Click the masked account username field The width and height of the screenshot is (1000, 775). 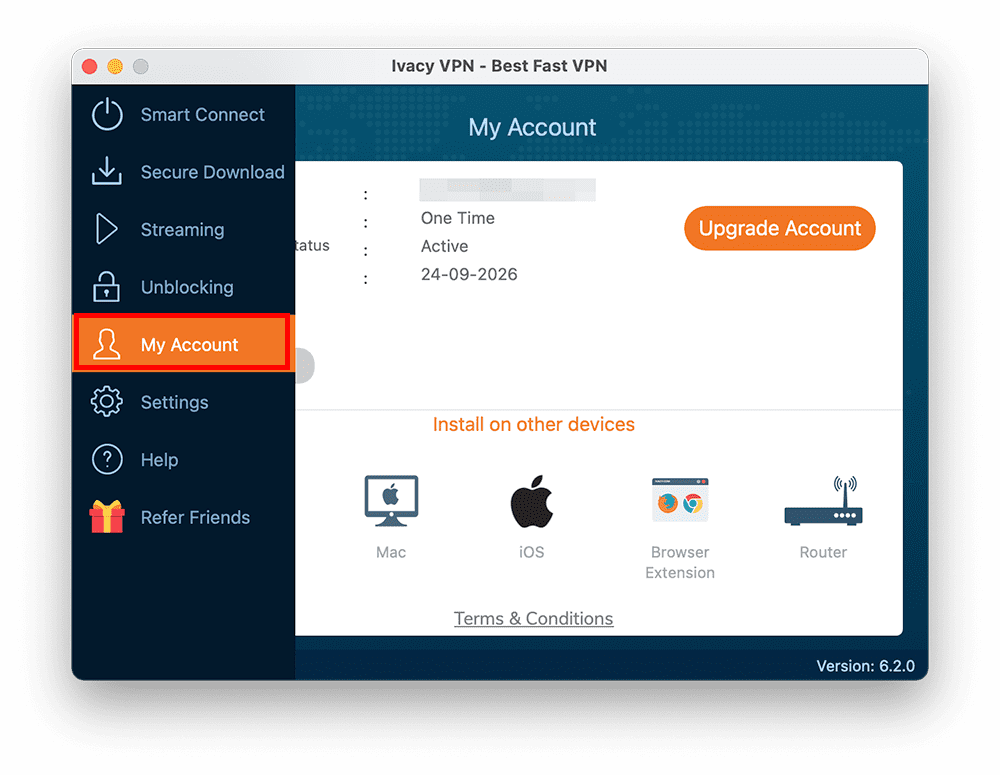click(507, 190)
